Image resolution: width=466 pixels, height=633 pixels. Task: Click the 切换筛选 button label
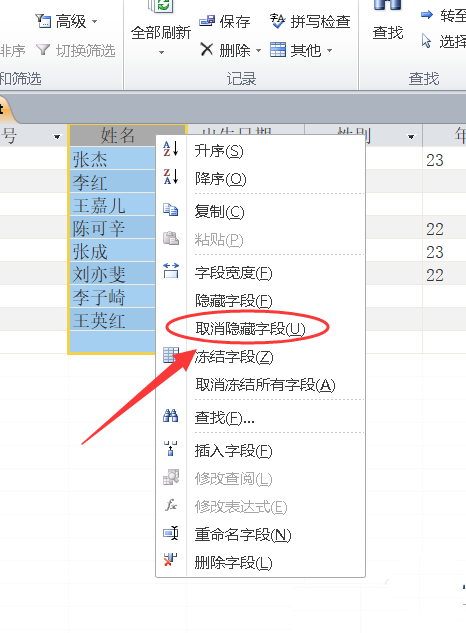coord(86,50)
